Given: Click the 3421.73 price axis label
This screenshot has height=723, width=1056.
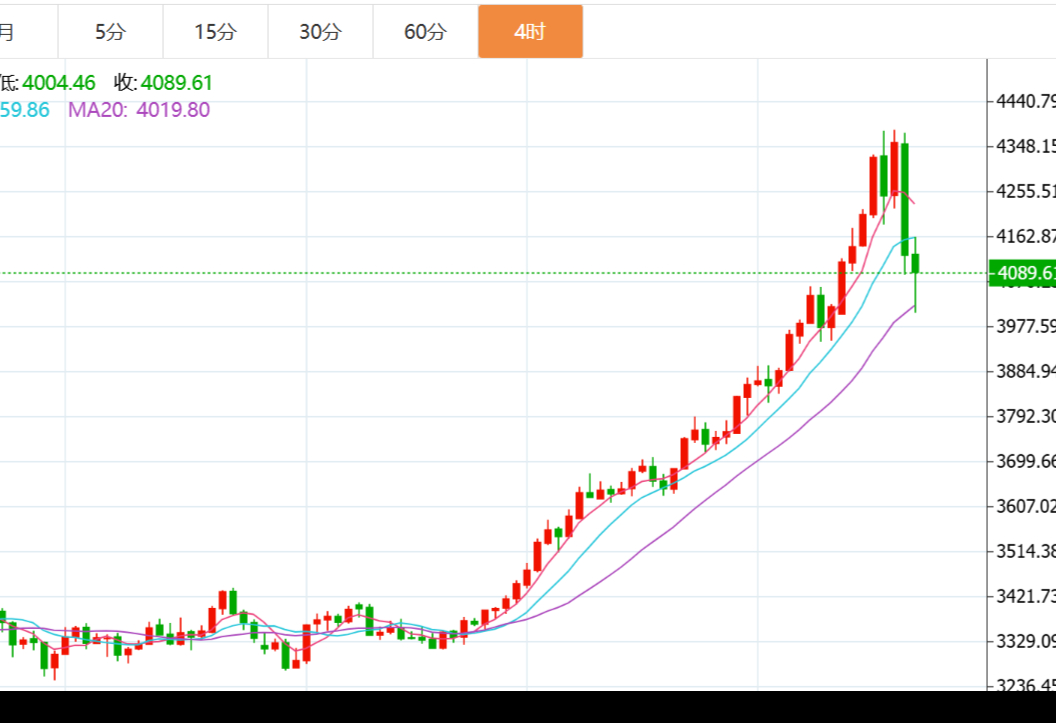Looking at the screenshot, I should 1025,596.
